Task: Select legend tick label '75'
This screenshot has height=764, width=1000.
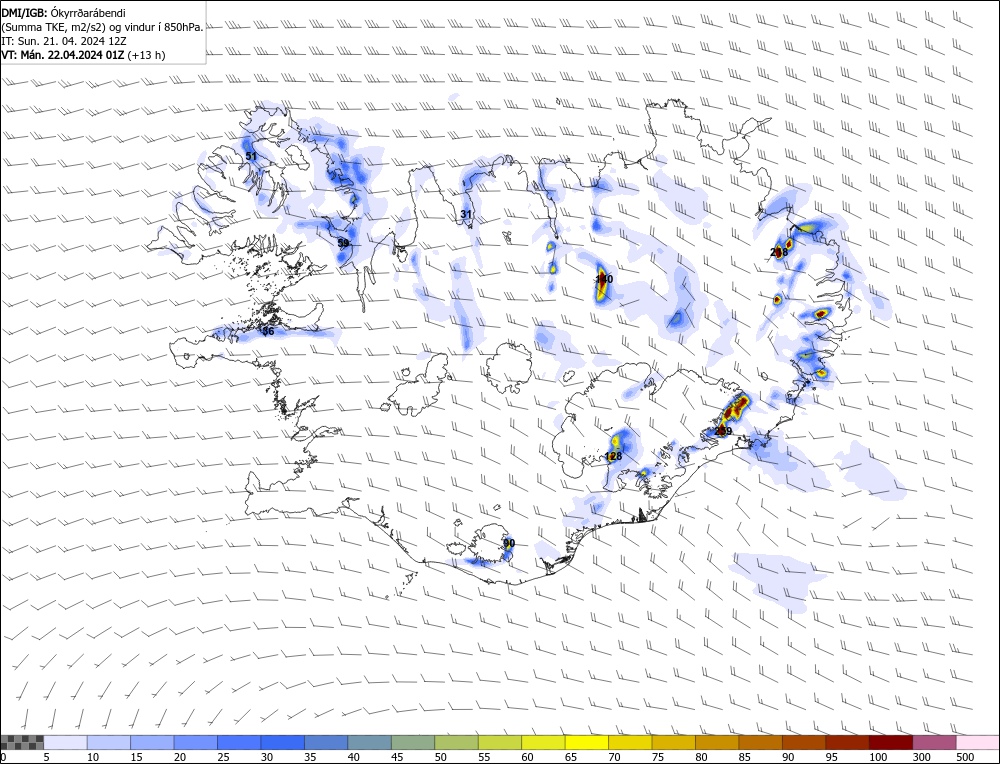Action: pos(658,757)
